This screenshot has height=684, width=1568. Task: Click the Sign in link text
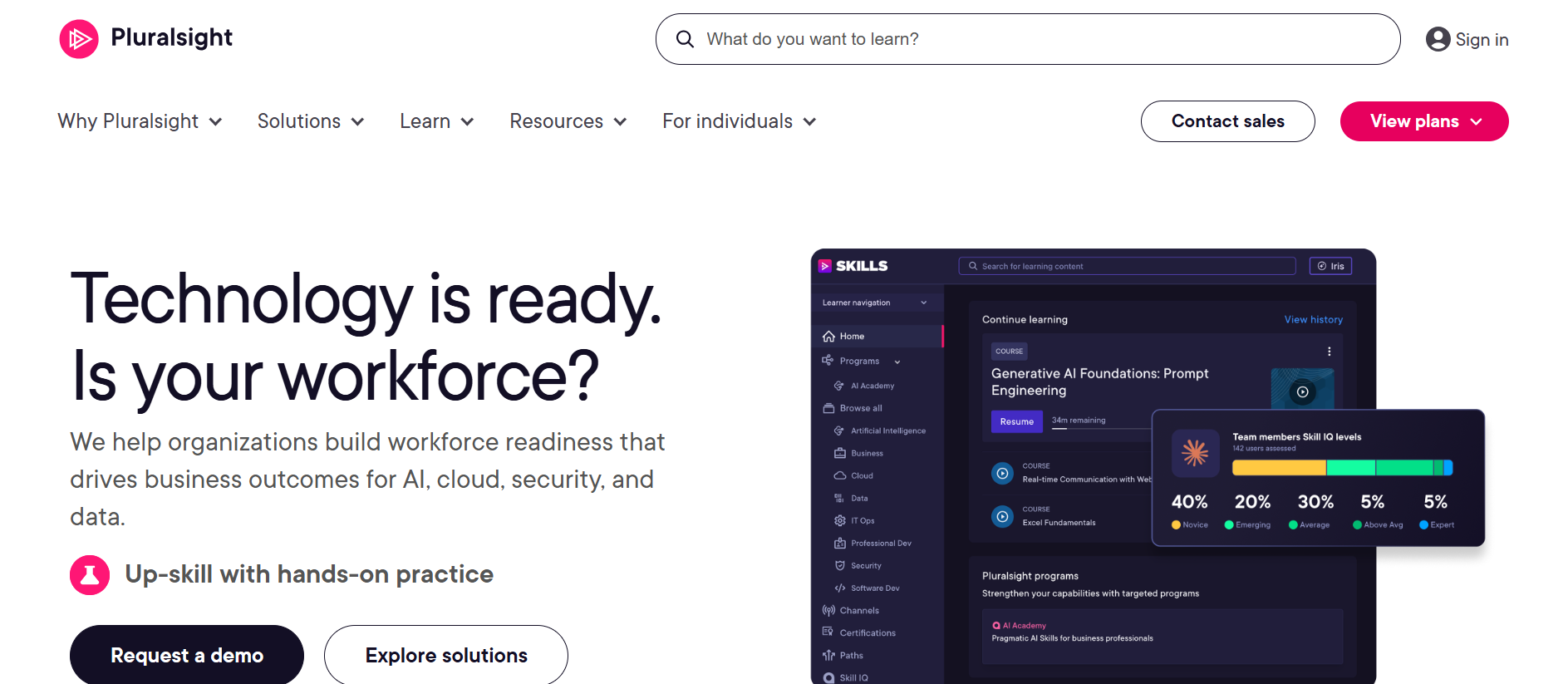tap(1482, 40)
